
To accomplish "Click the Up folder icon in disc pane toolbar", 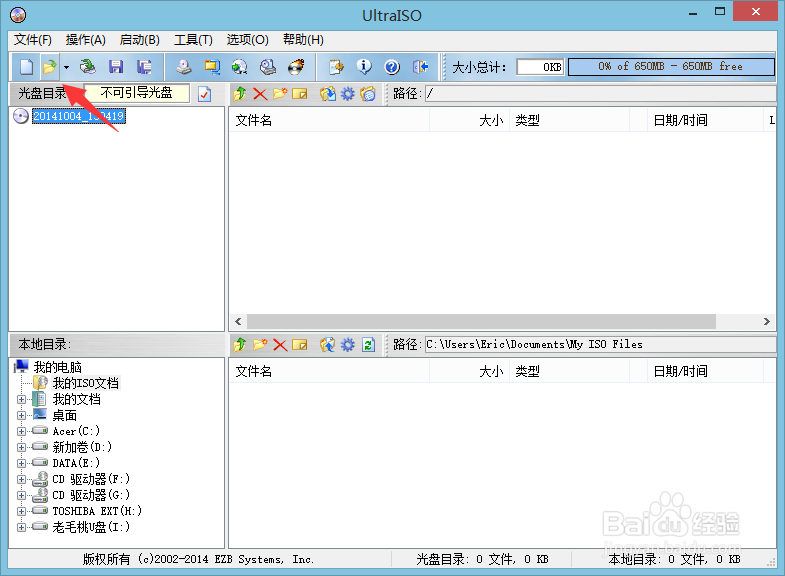I will [240, 94].
